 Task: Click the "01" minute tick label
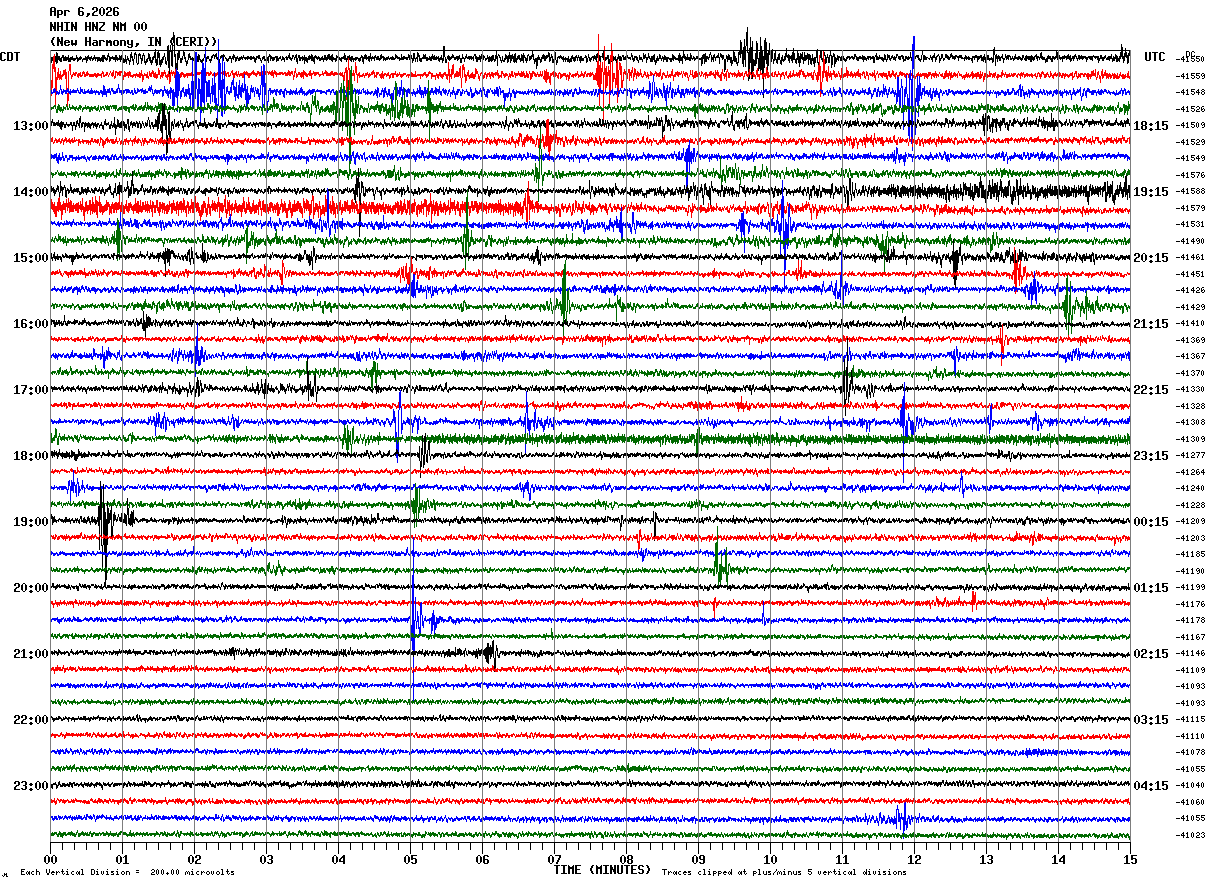(x=122, y=860)
